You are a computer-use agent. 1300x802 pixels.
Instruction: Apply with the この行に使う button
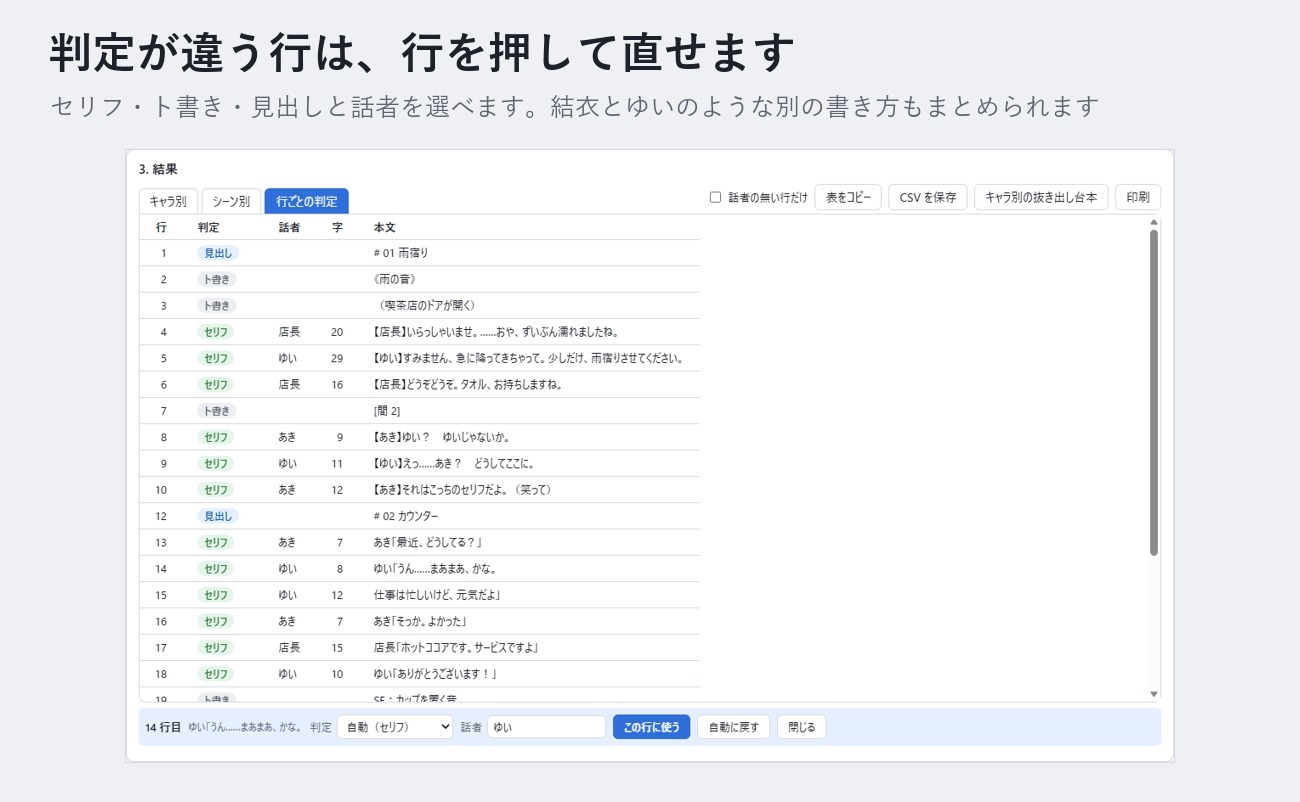651,727
